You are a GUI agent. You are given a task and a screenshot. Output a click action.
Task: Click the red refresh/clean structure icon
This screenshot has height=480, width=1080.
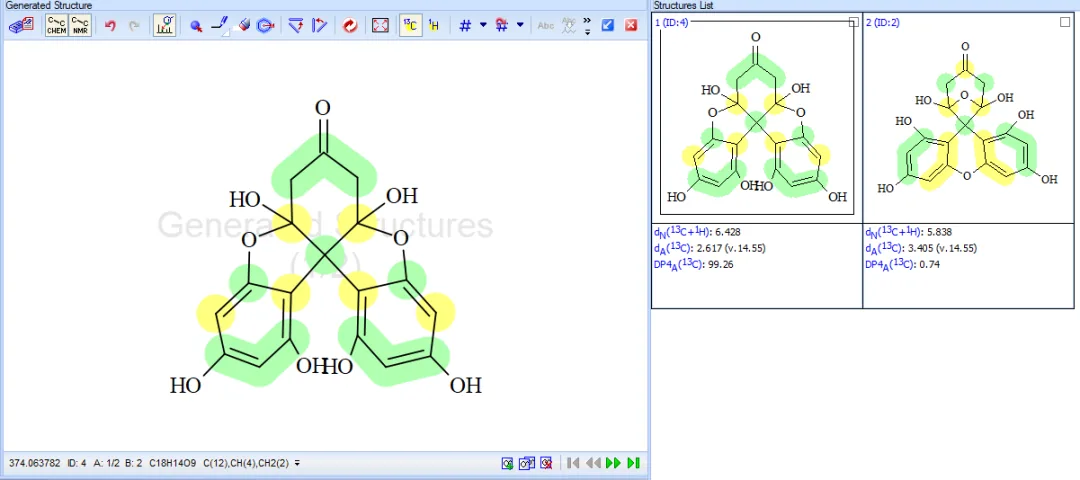tap(350, 26)
